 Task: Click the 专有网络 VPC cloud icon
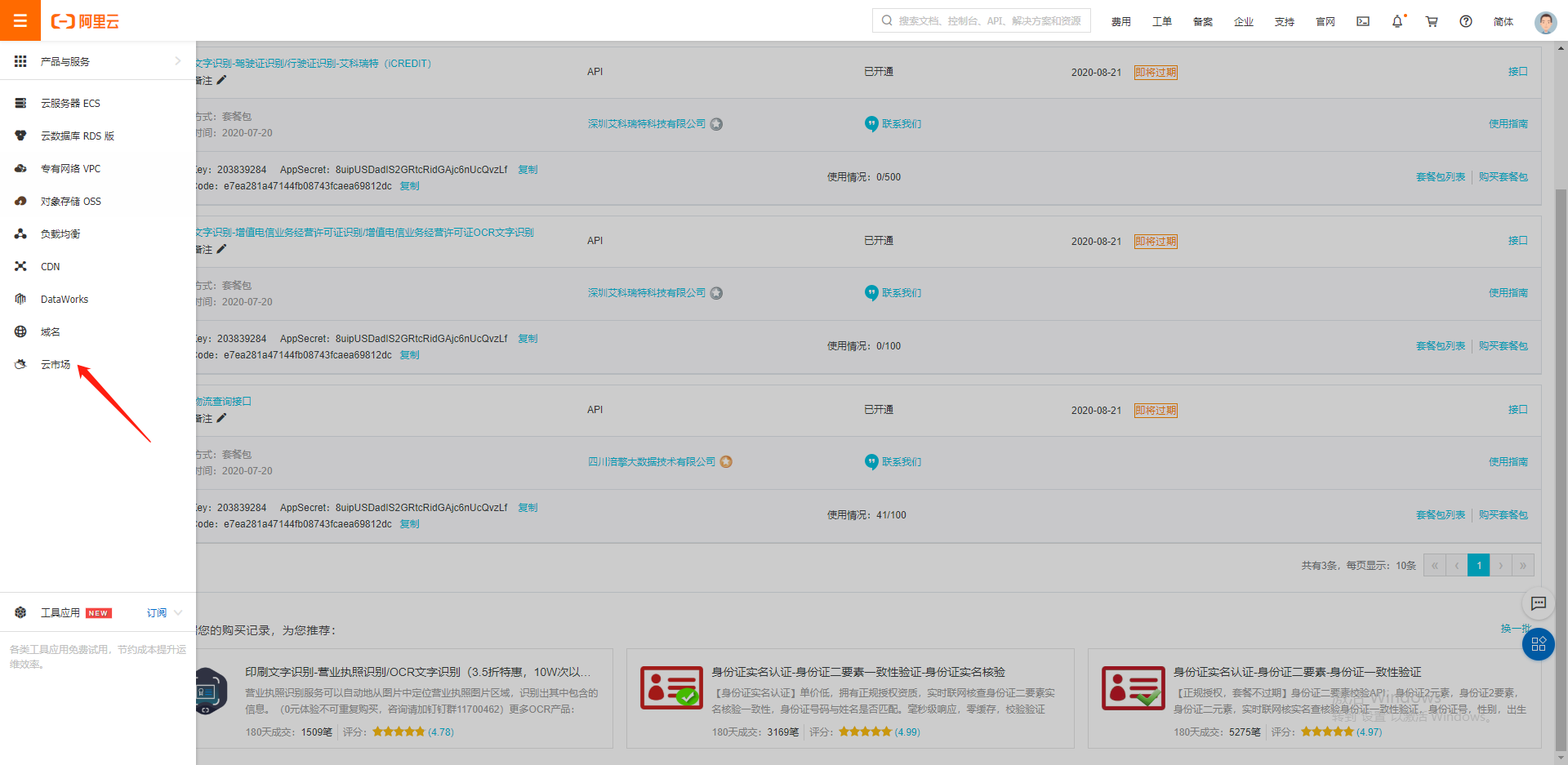coord(20,168)
